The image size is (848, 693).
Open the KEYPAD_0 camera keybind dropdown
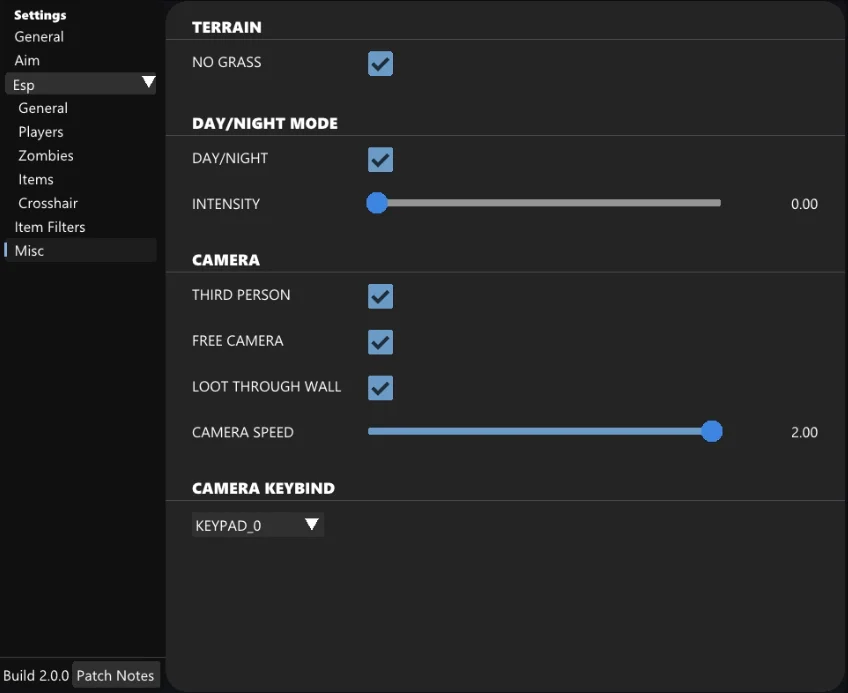tap(258, 525)
